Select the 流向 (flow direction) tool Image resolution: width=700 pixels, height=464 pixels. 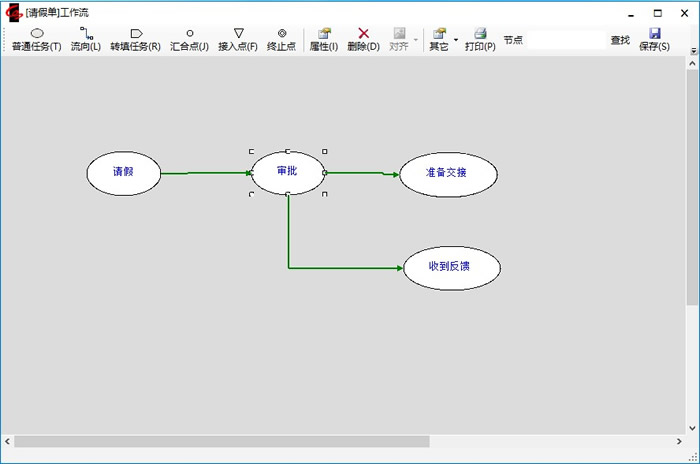point(85,39)
